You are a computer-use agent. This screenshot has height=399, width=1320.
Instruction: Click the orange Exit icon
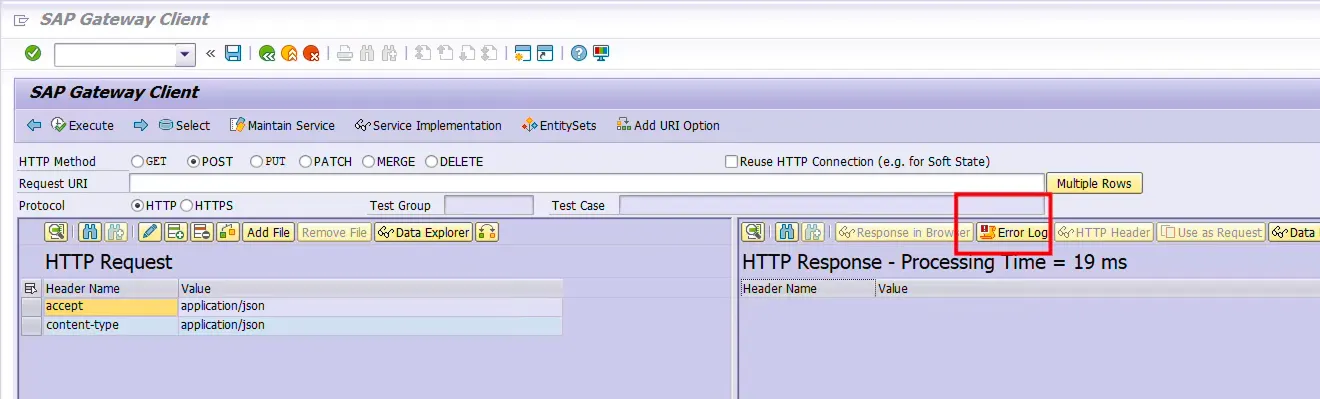click(x=289, y=54)
